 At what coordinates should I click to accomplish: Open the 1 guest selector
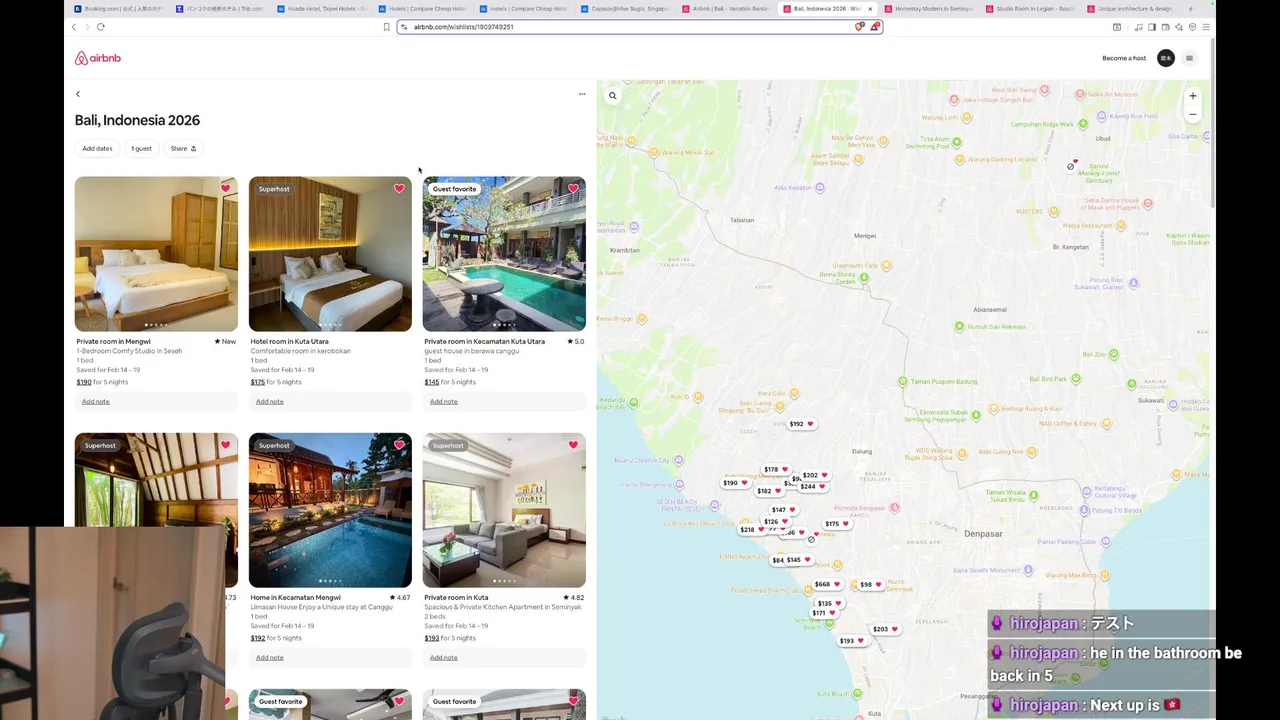142,148
